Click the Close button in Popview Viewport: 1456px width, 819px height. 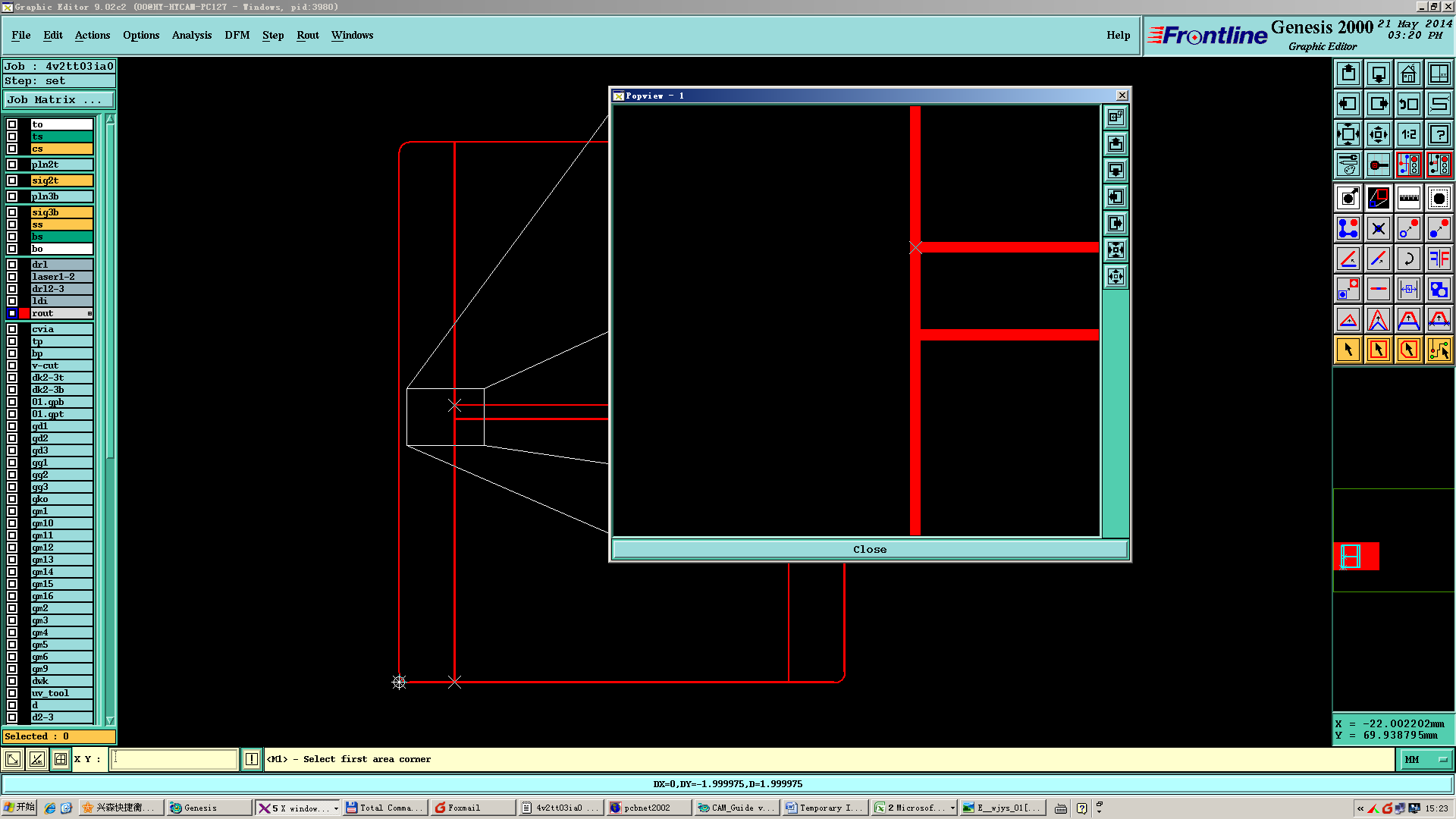(869, 549)
